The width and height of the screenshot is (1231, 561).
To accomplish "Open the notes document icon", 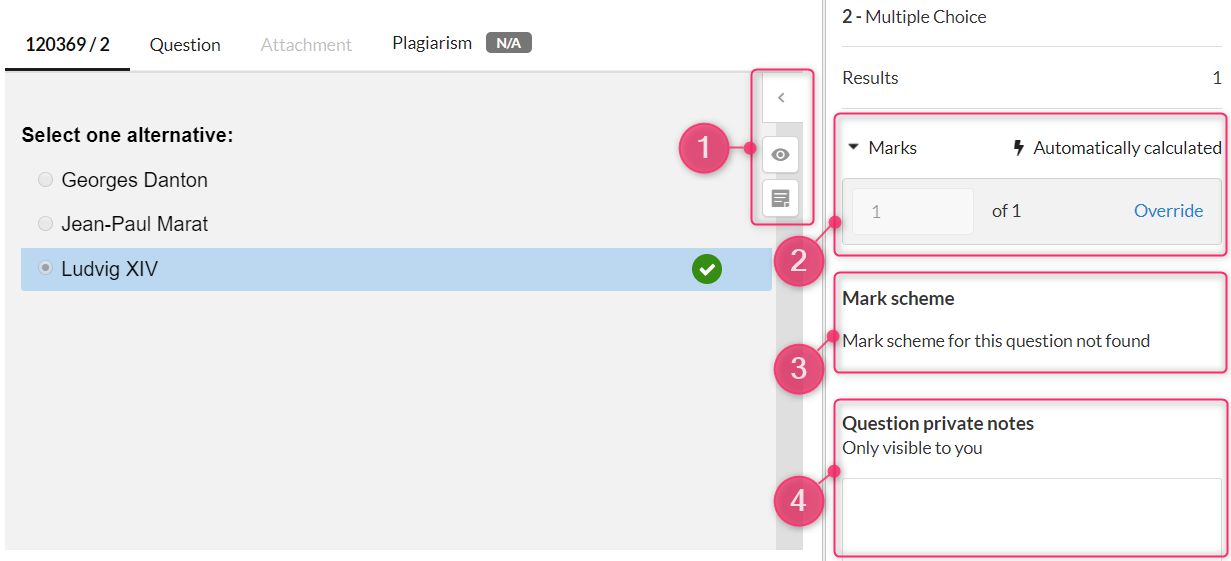I will point(781,199).
